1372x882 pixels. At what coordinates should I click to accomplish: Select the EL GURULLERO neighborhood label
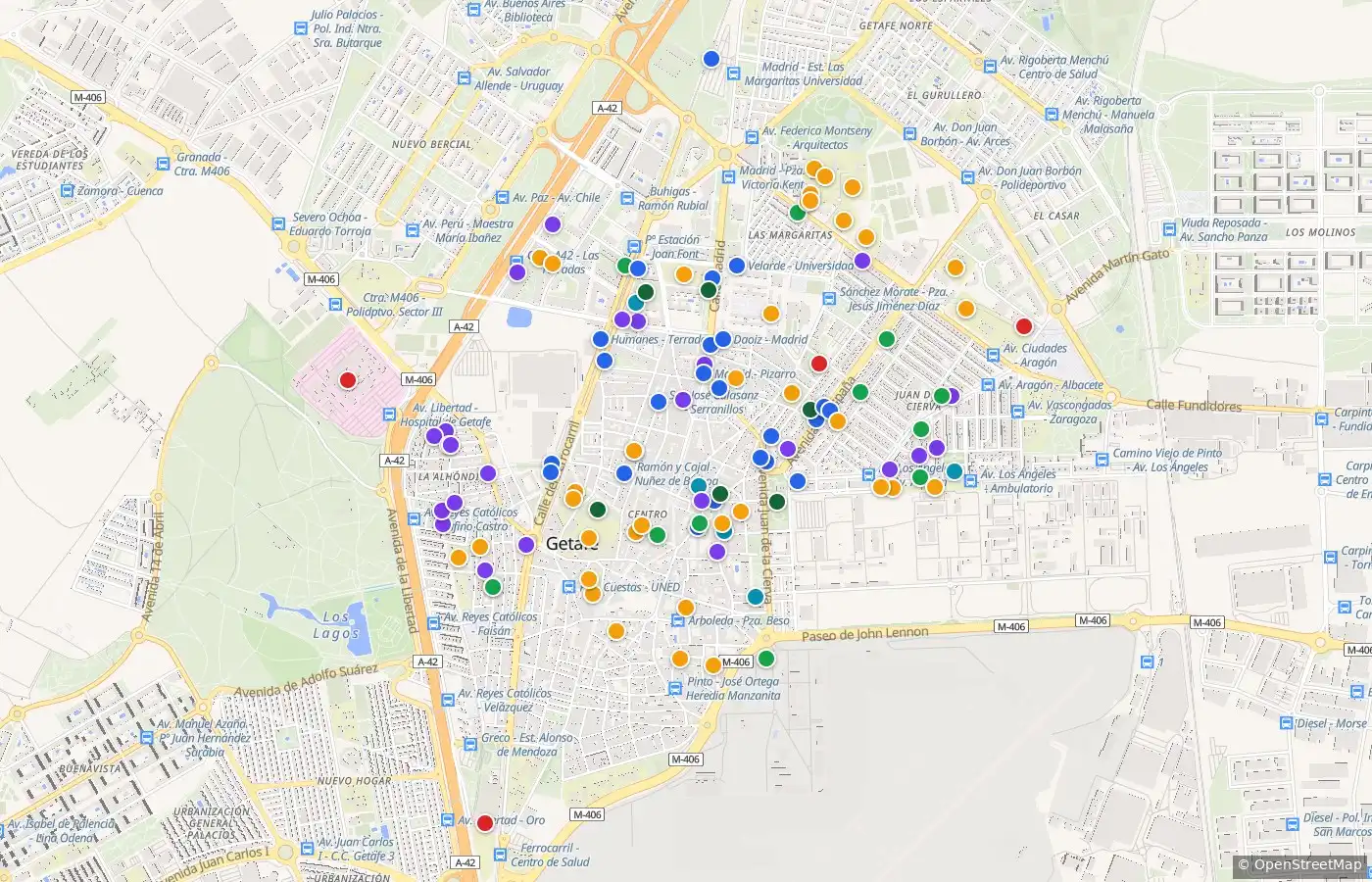click(x=945, y=95)
